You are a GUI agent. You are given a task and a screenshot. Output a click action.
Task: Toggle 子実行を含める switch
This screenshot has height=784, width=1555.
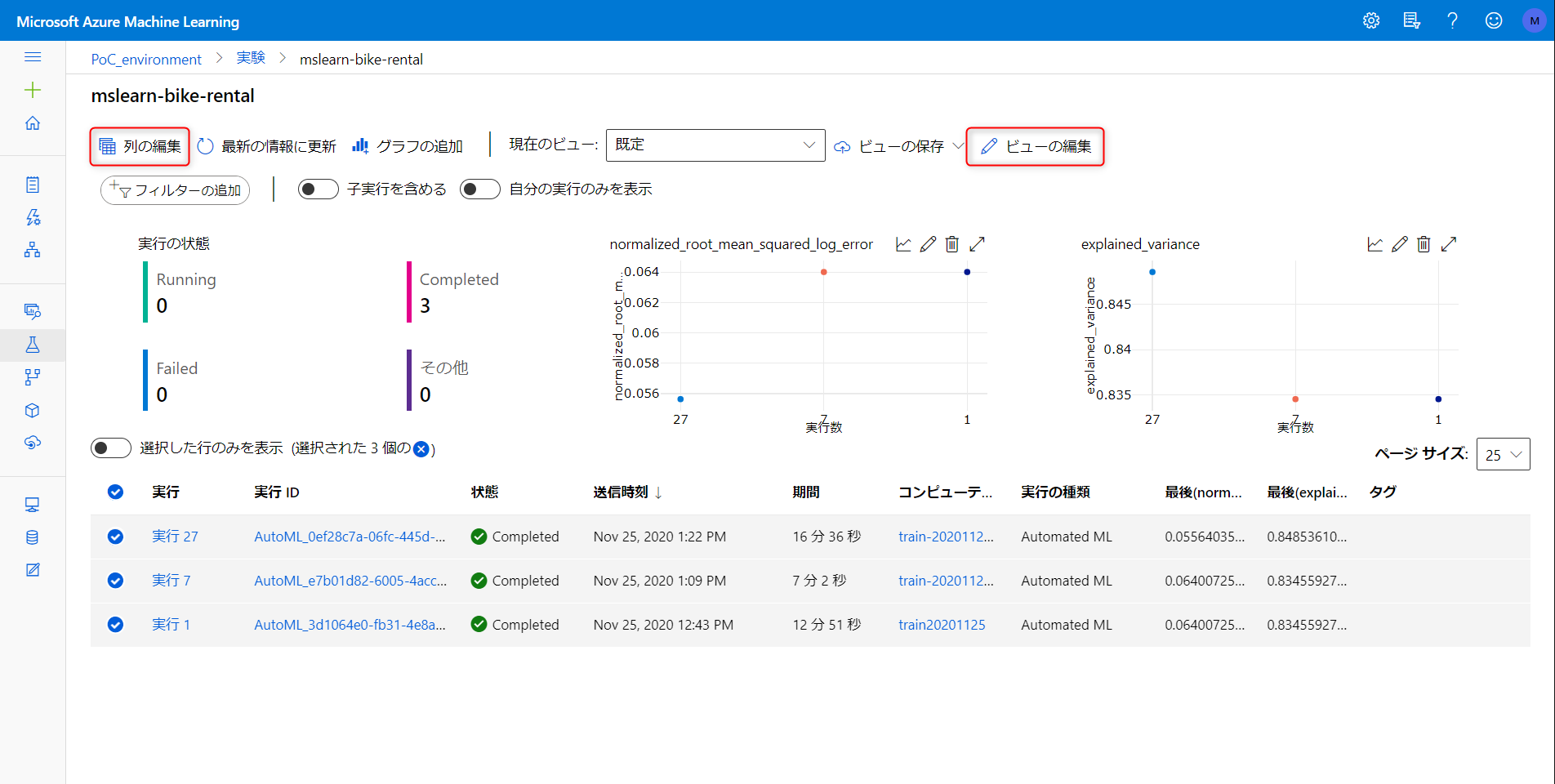319,189
